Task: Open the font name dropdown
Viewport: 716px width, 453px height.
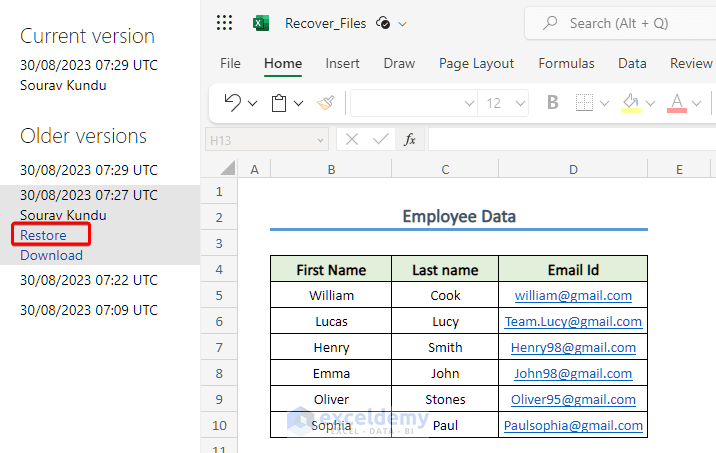Action: click(x=469, y=103)
